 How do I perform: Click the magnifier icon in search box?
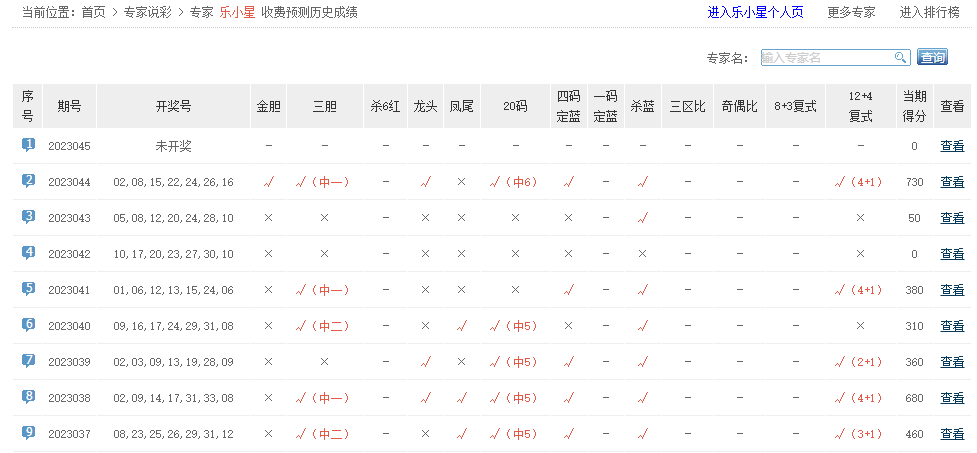tap(900, 58)
